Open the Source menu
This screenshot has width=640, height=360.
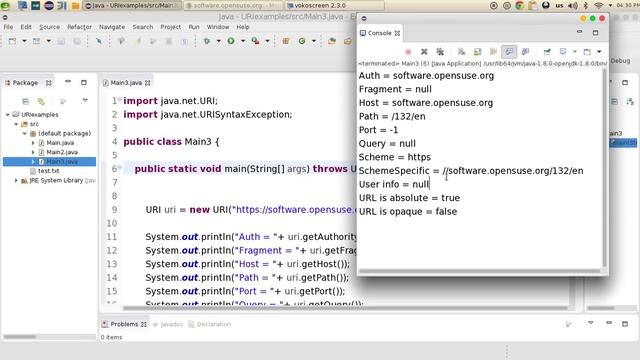(x=49, y=27)
